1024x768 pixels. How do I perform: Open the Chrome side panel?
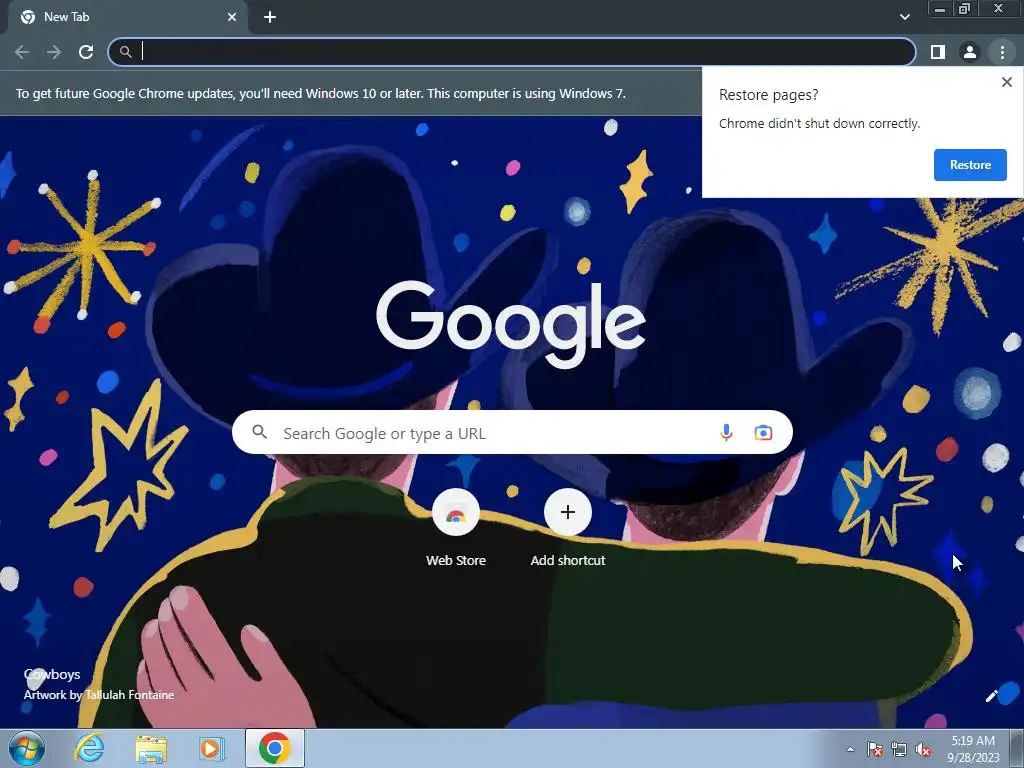pyautogui.click(x=938, y=52)
